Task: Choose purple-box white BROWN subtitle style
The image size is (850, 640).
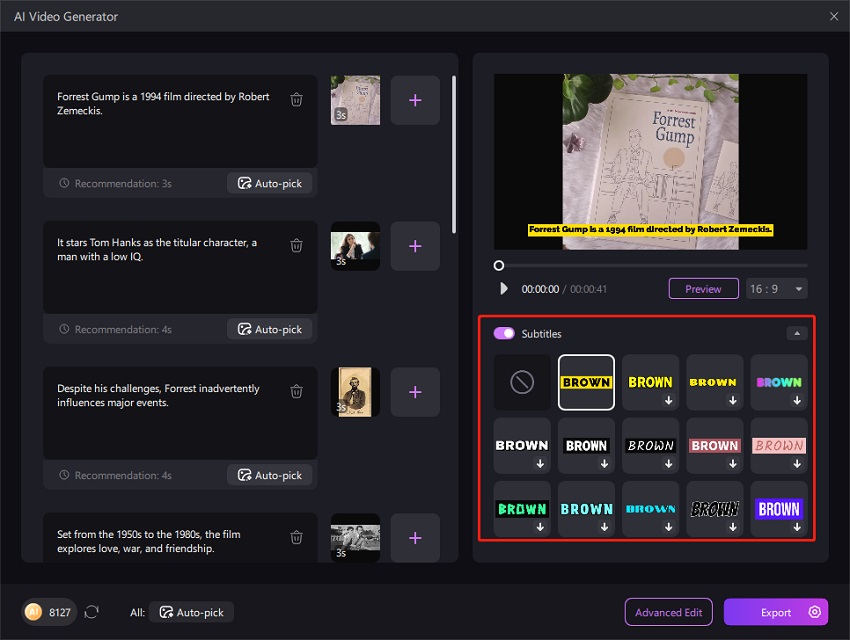Action: point(779,509)
